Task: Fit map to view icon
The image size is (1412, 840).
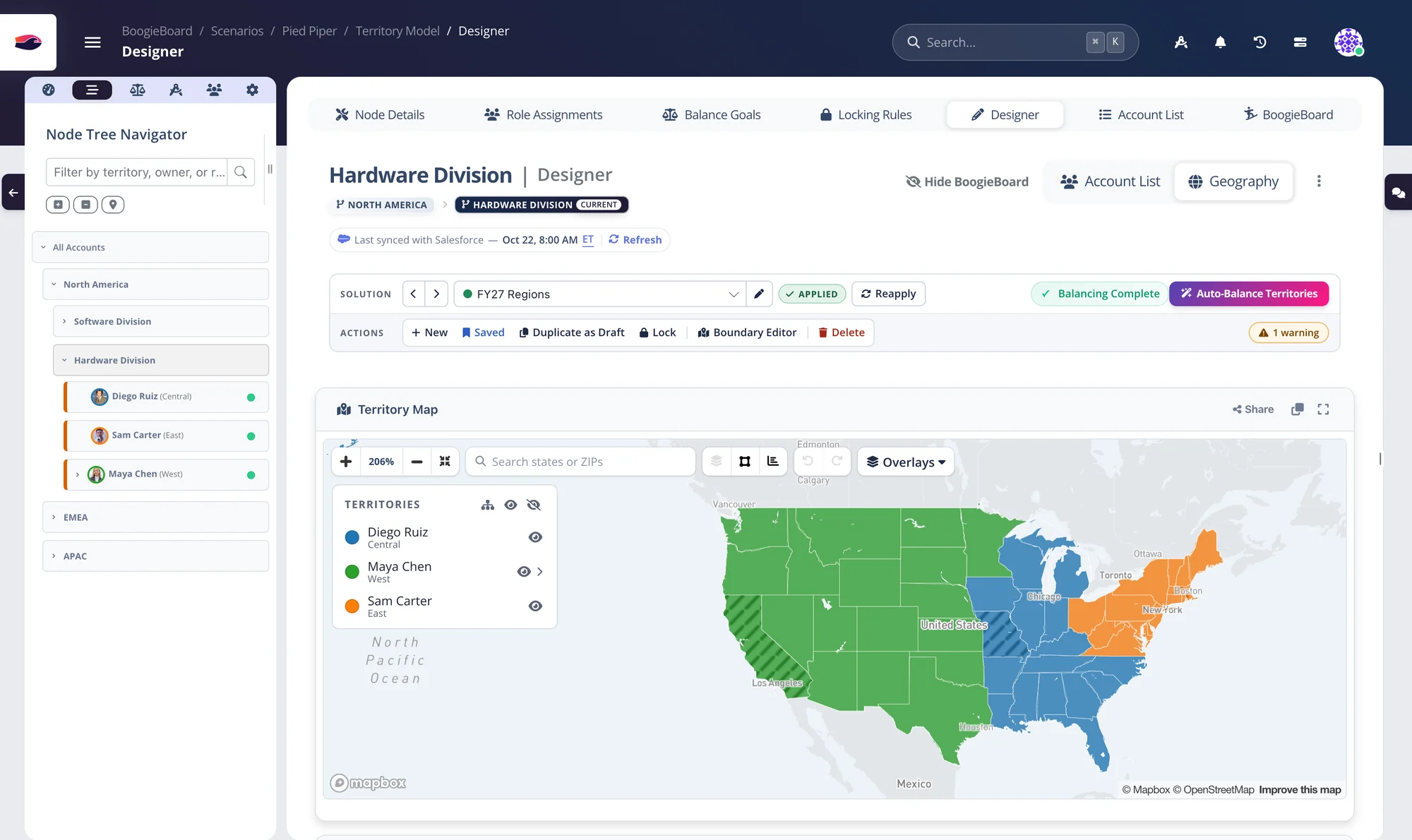Action: click(445, 462)
